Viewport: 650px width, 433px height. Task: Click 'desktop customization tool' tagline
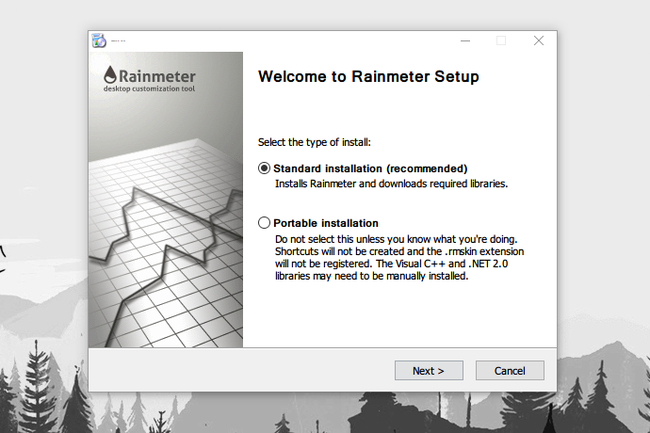[x=149, y=89]
